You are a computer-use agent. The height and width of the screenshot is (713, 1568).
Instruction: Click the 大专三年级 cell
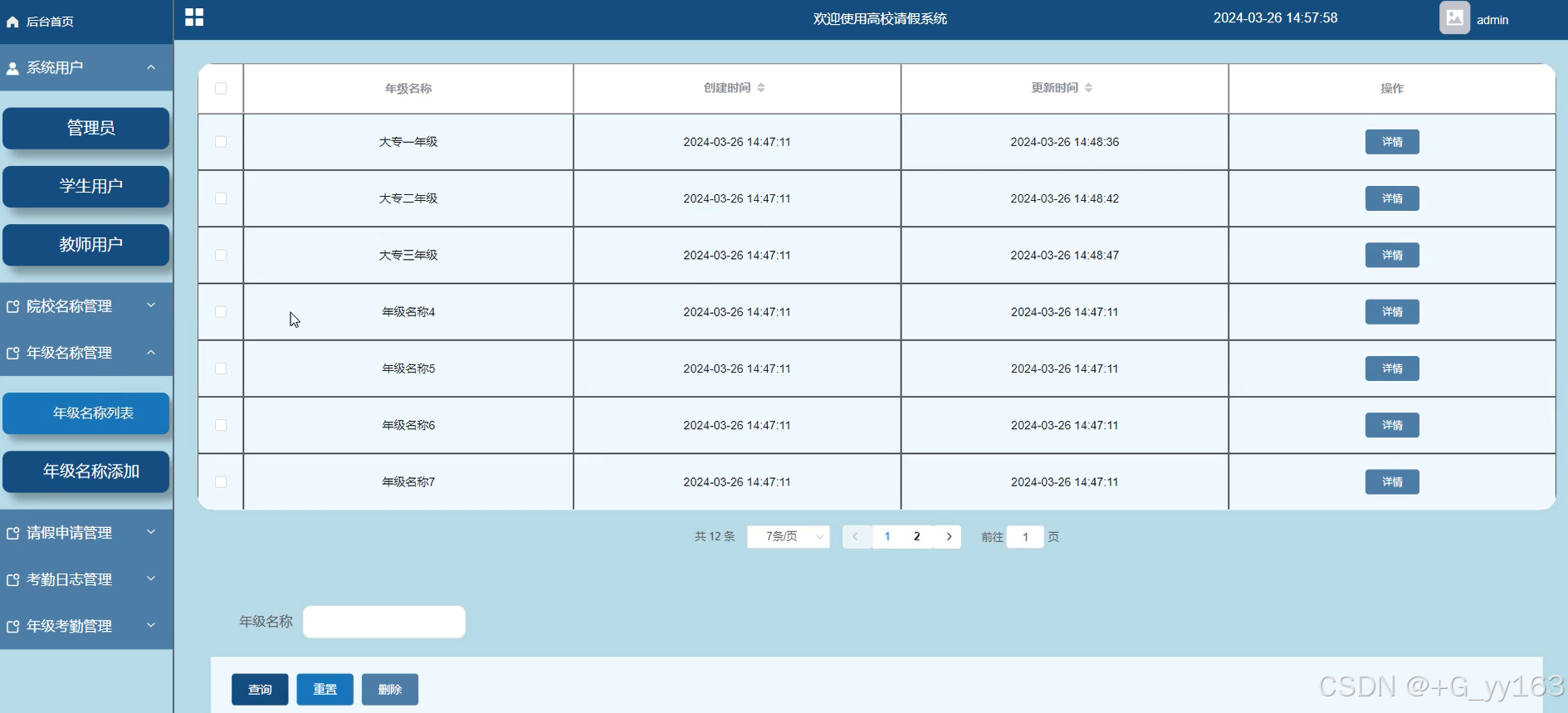[408, 255]
